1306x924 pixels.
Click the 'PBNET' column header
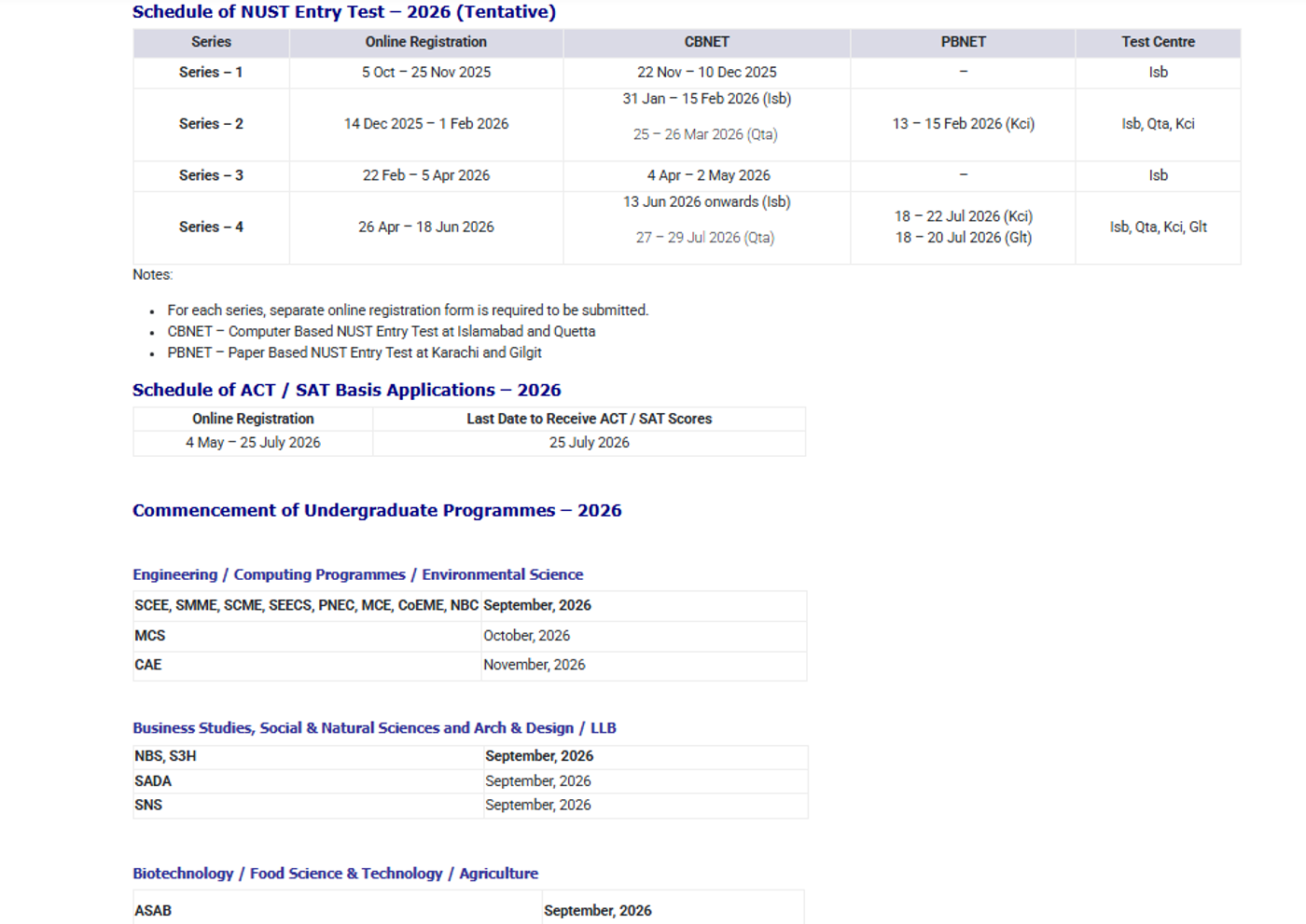[964, 42]
